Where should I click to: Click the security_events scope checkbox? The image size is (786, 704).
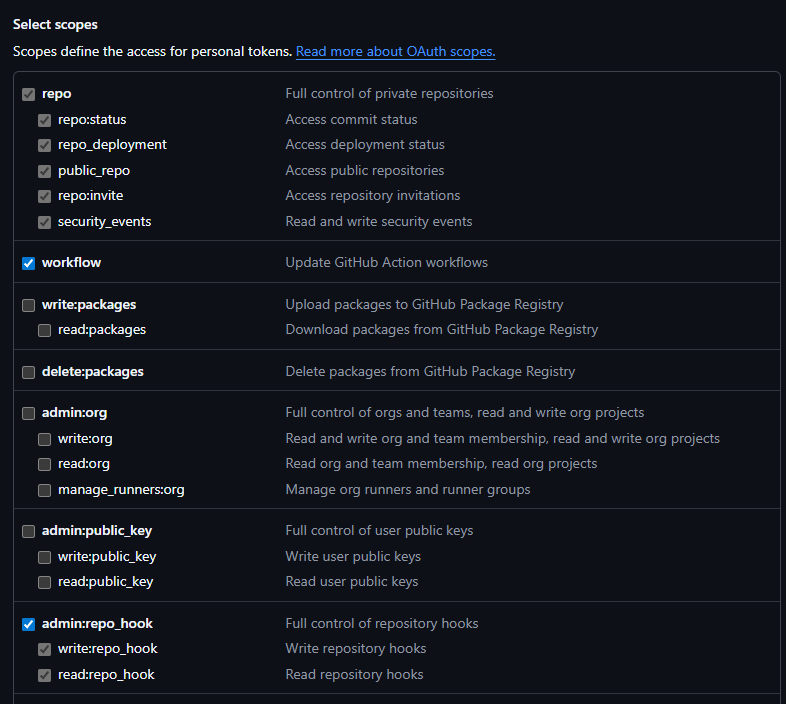[x=44, y=222]
